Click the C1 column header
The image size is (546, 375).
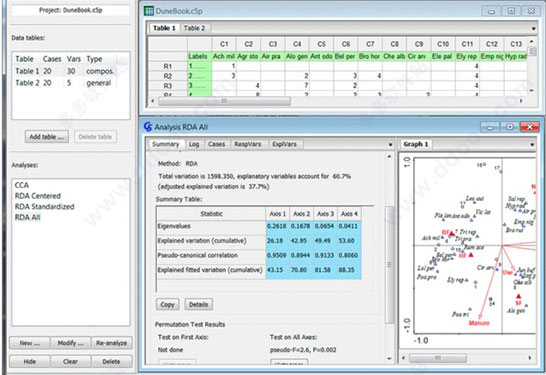point(224,44)
